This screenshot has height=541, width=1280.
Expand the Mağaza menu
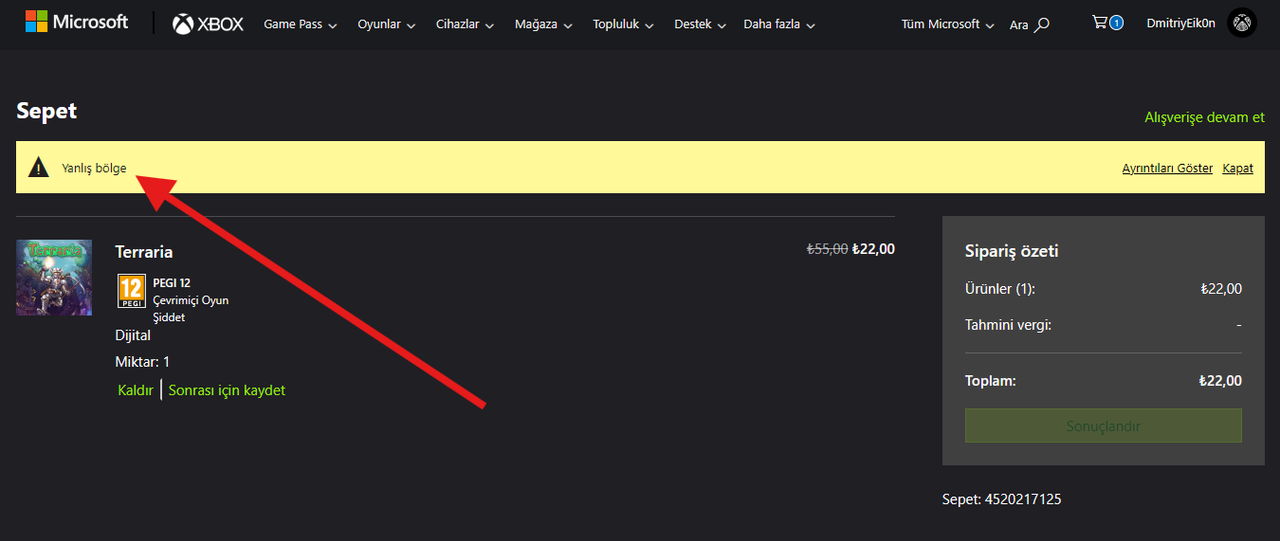pyautogui.click(x=544, y=24)
